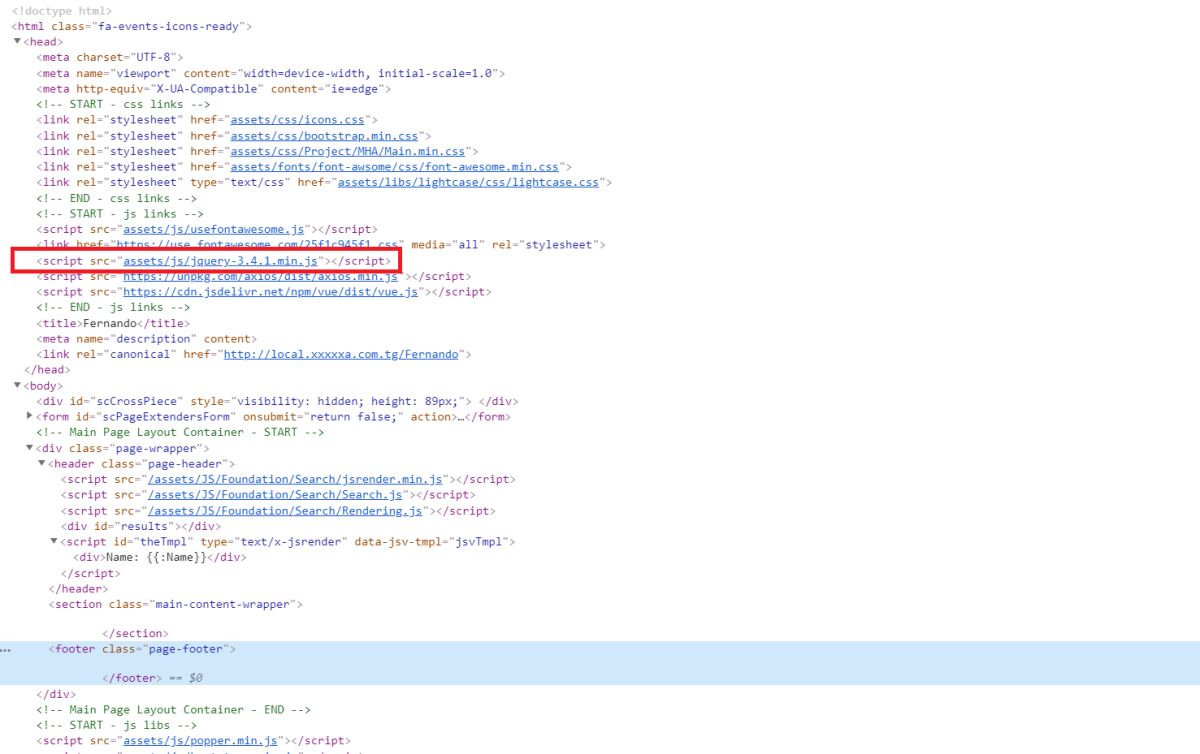Image resolution: width=1200 pixels, height=754 pixels.
Task: Select the Name template div line
Action: click(x=159, y=557)
